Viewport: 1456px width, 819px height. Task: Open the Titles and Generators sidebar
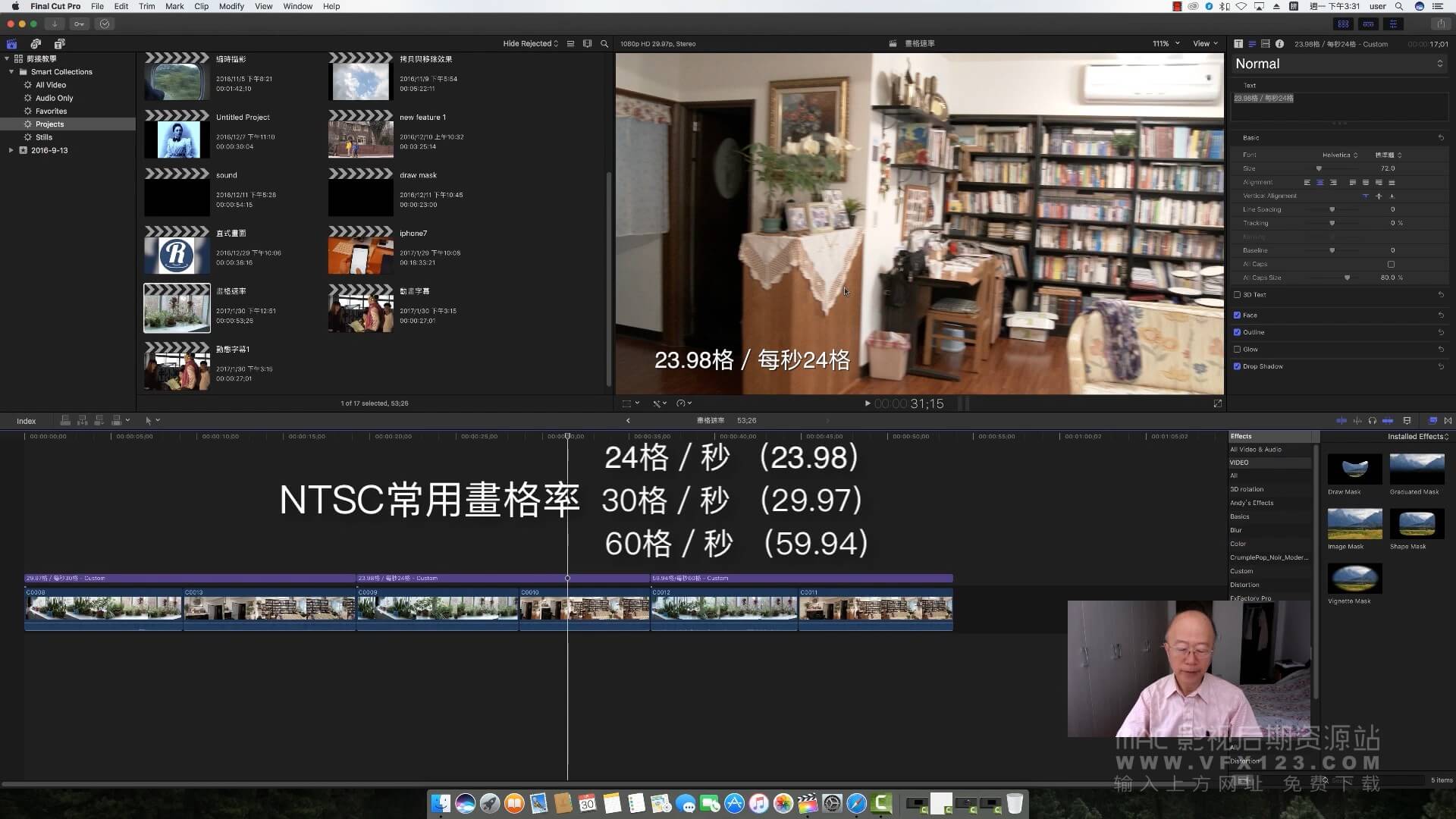(59, 44)
